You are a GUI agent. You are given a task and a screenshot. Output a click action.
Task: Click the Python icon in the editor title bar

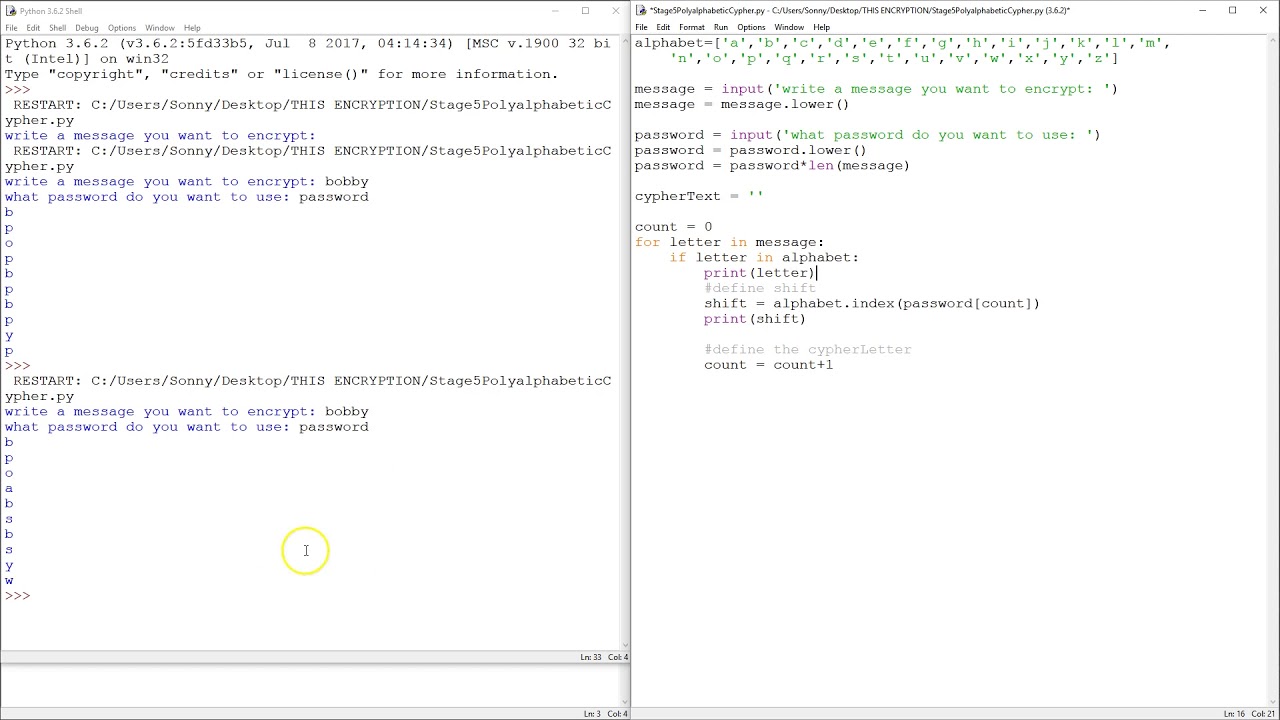pyautogui.click(x=641, y=11)
